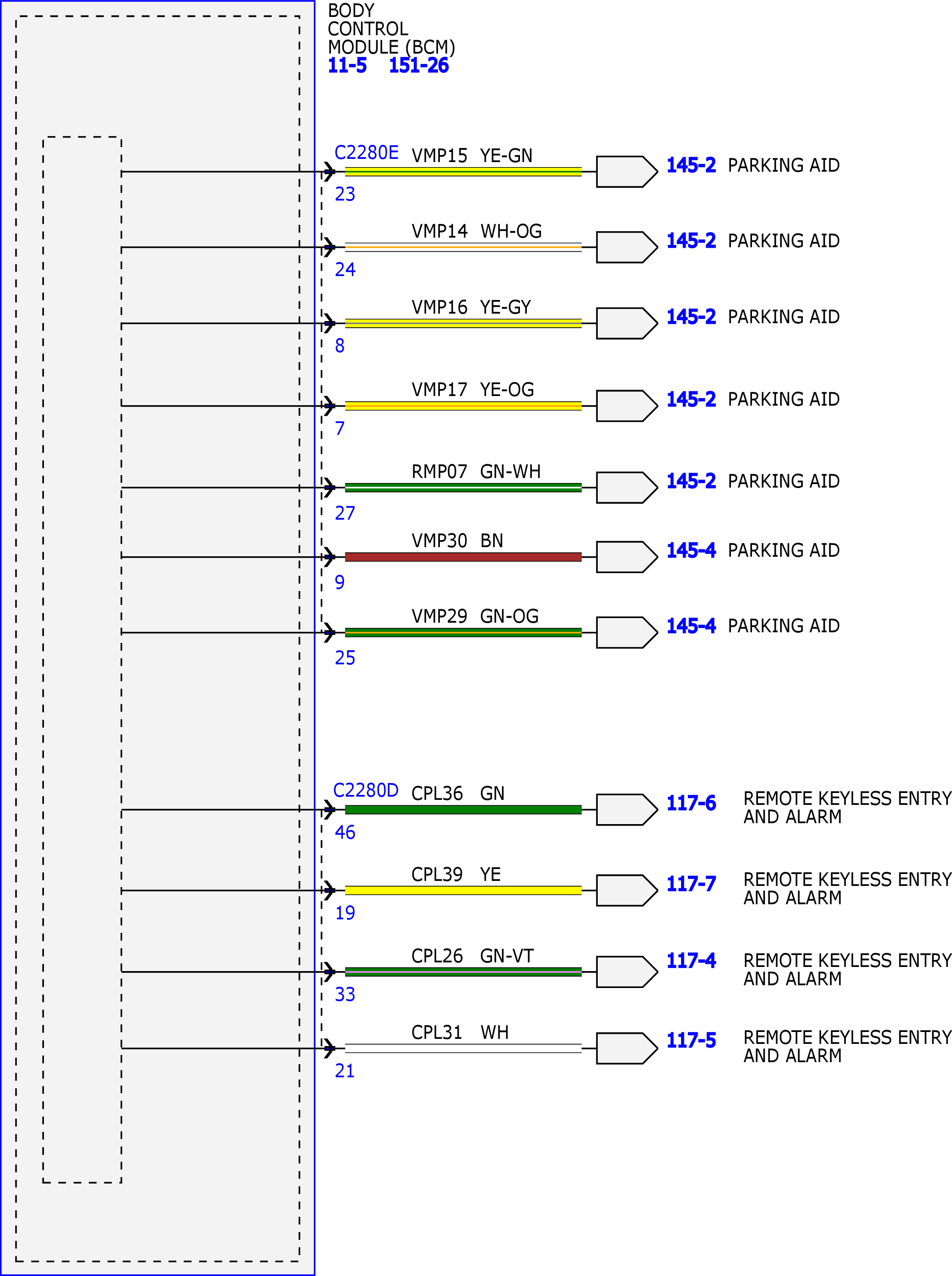This screenshot has width=952, height=1276.
Task: Select the brown VMP30 BN wire
Action: tap(463, 557)
